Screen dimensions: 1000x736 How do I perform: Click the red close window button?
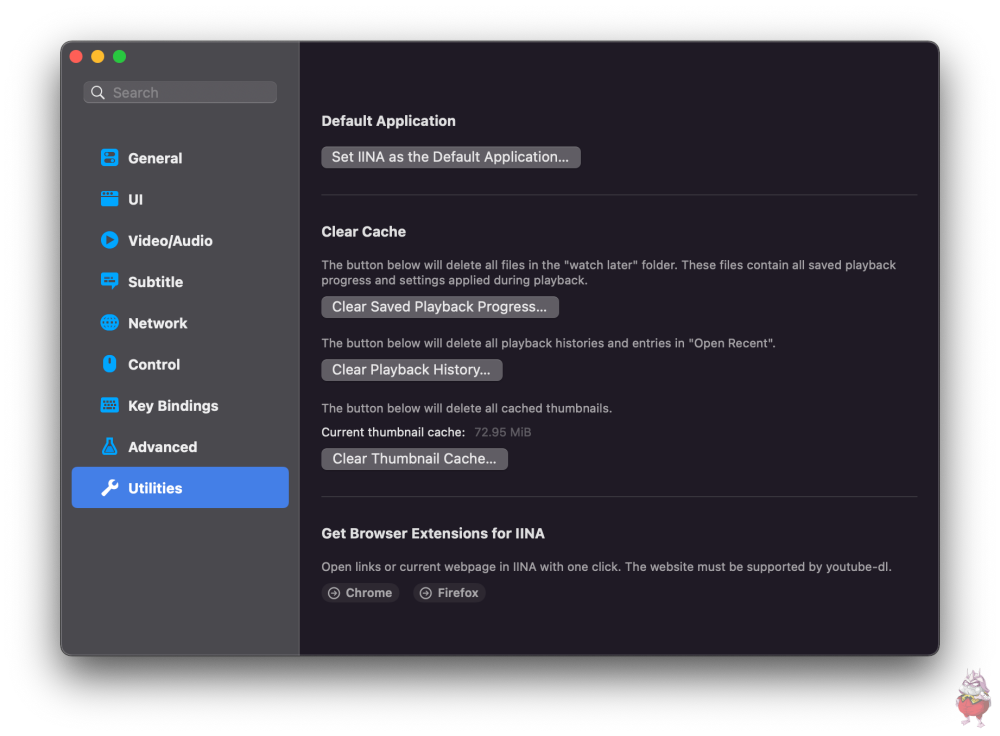tap(77, 57)
